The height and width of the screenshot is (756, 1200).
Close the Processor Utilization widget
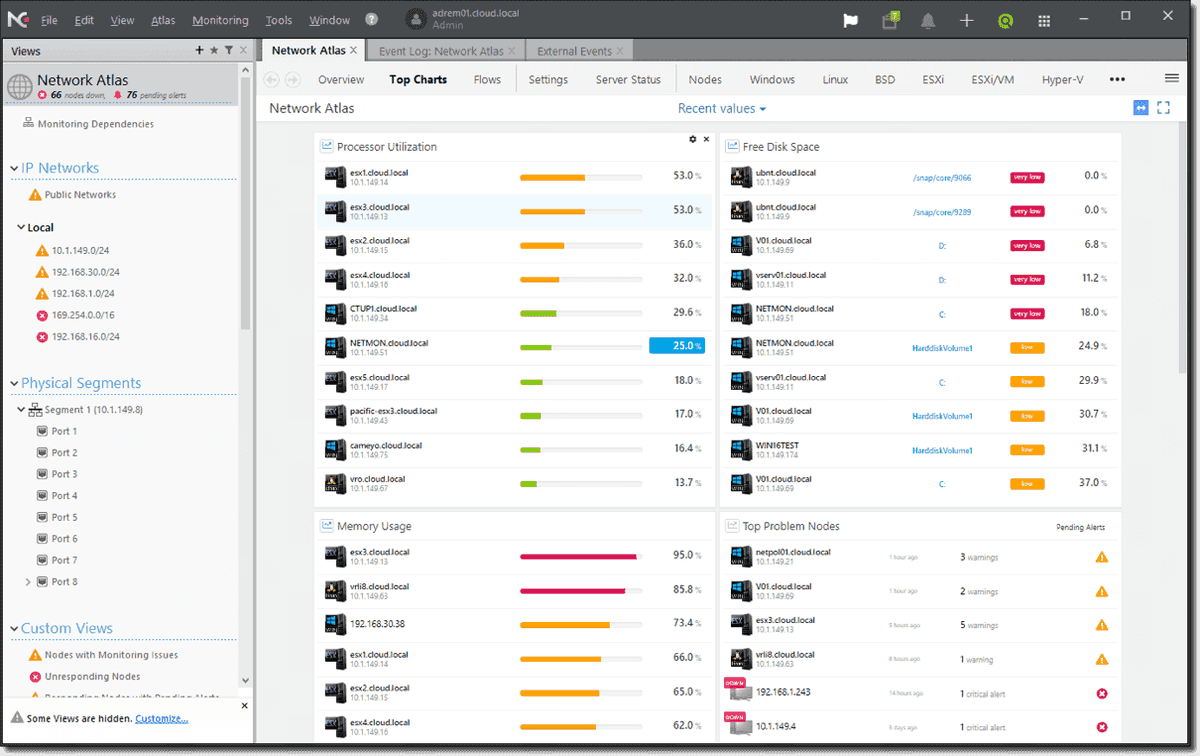coord(706,139)
